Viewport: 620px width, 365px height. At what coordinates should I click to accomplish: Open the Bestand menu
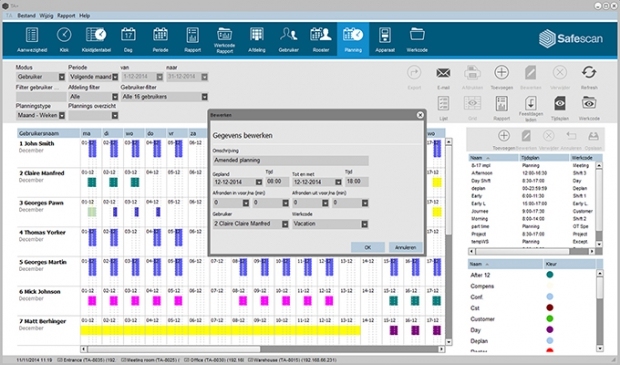pos(26,16)
